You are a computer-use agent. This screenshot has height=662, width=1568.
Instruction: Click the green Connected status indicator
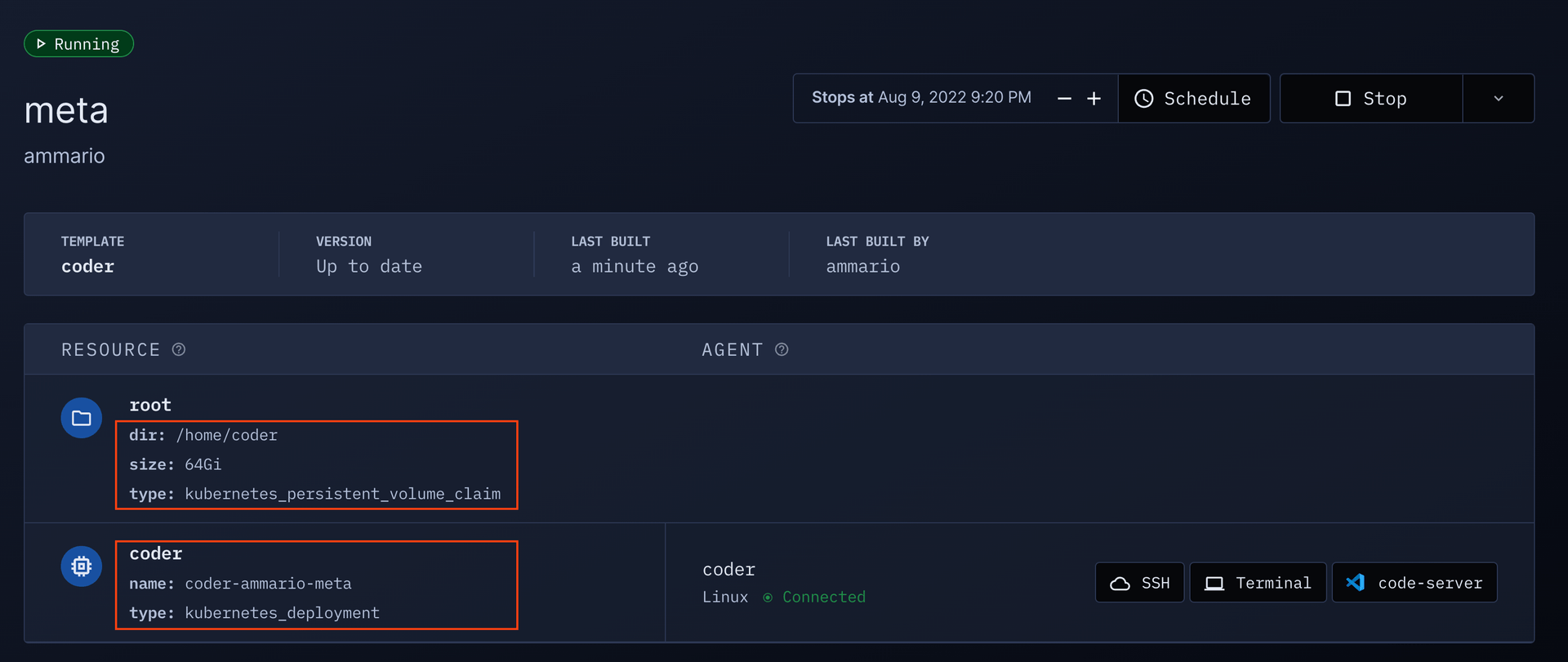(x=815, y=598)
